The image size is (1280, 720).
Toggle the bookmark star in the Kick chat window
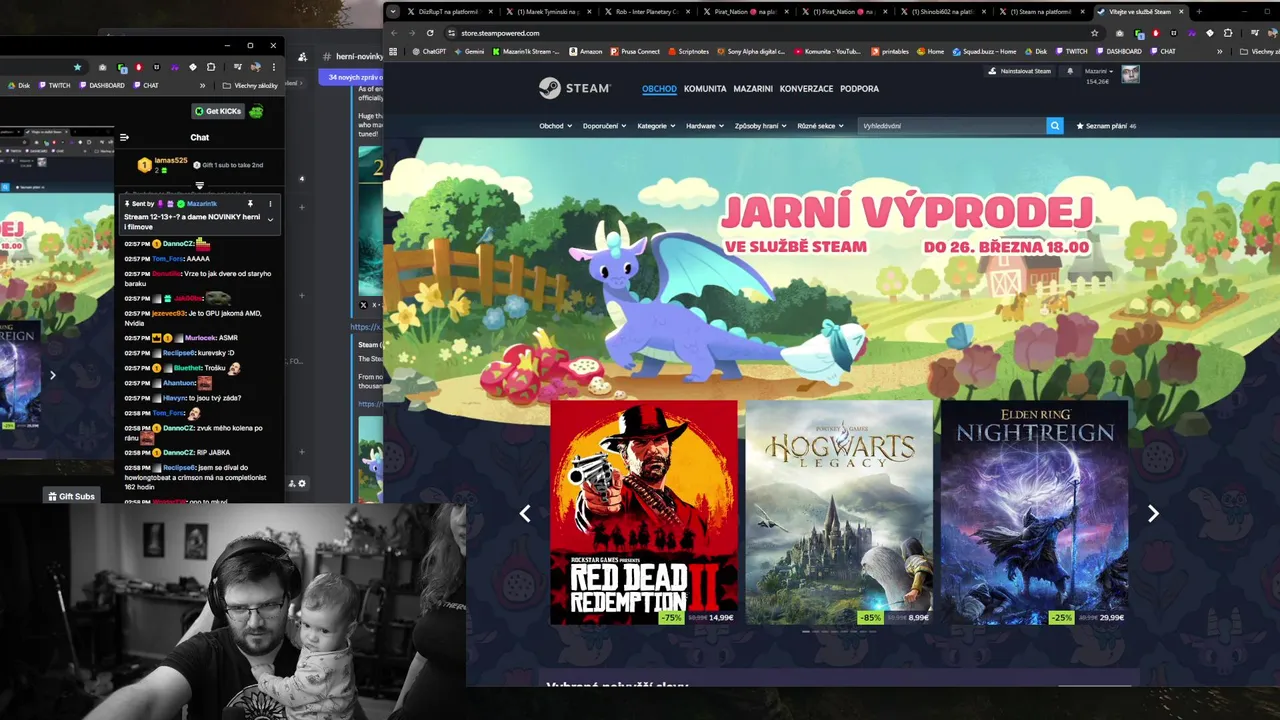77,67
